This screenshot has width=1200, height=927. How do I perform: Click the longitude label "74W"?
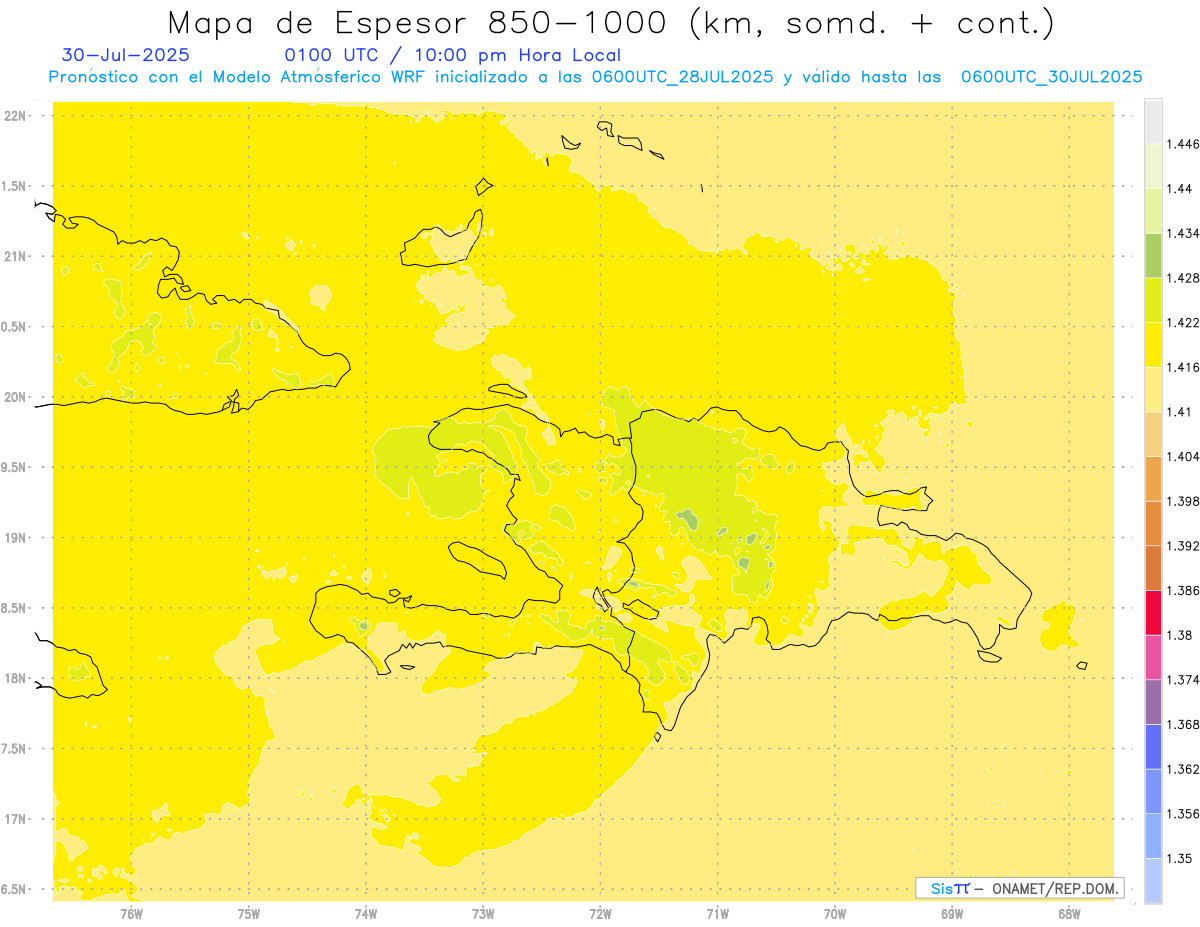[x=366, y=914]
